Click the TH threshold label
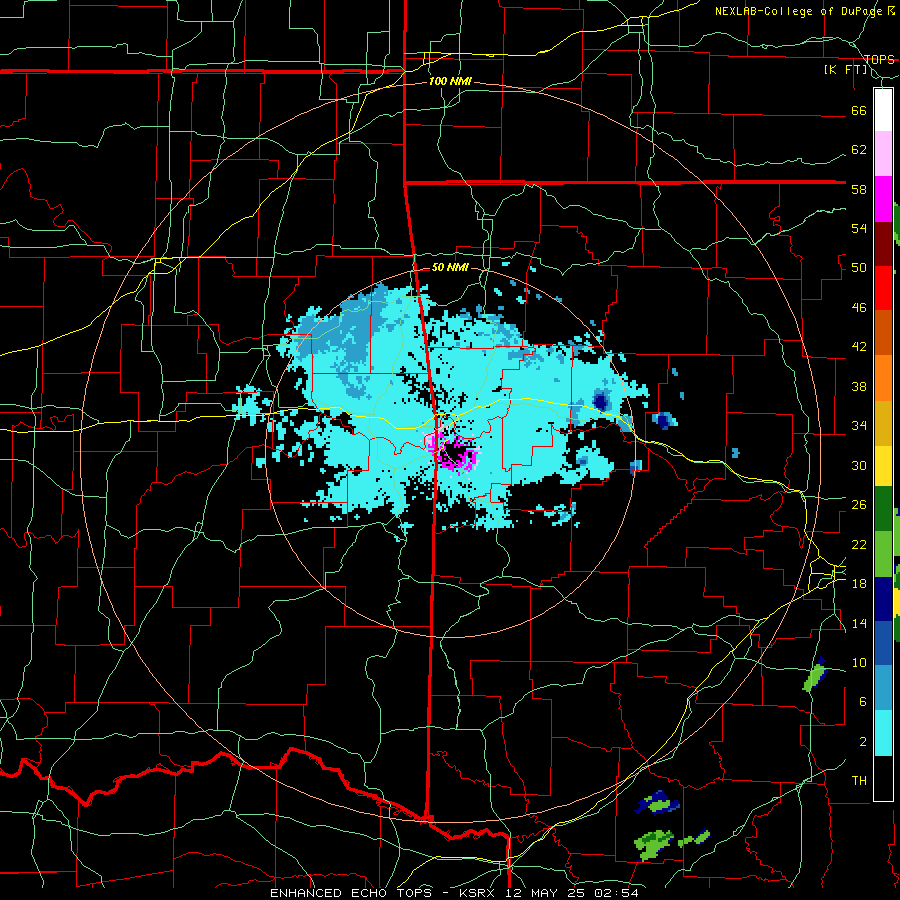Screen dimensions: 900x900 pos(859,781)
